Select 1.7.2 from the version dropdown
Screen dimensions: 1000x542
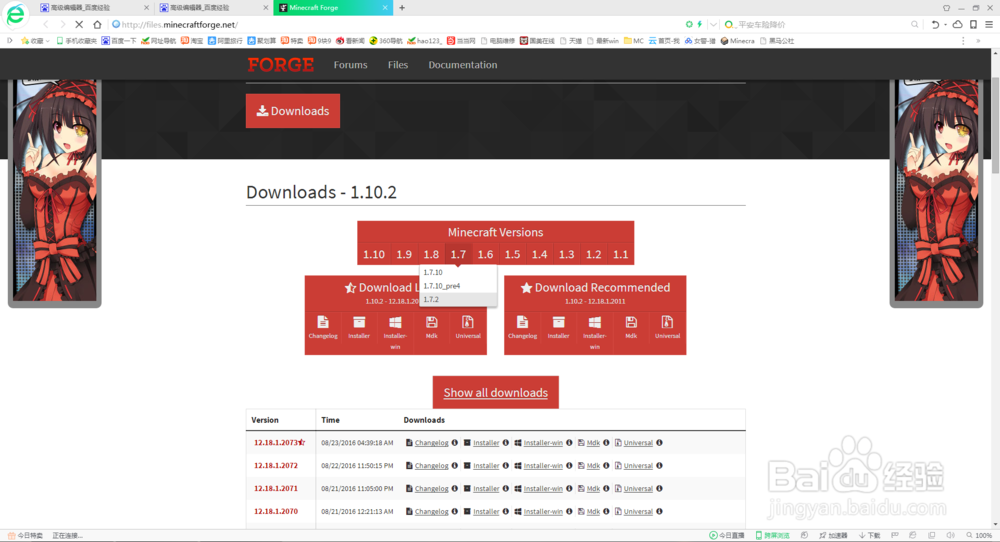coord(458,299)
